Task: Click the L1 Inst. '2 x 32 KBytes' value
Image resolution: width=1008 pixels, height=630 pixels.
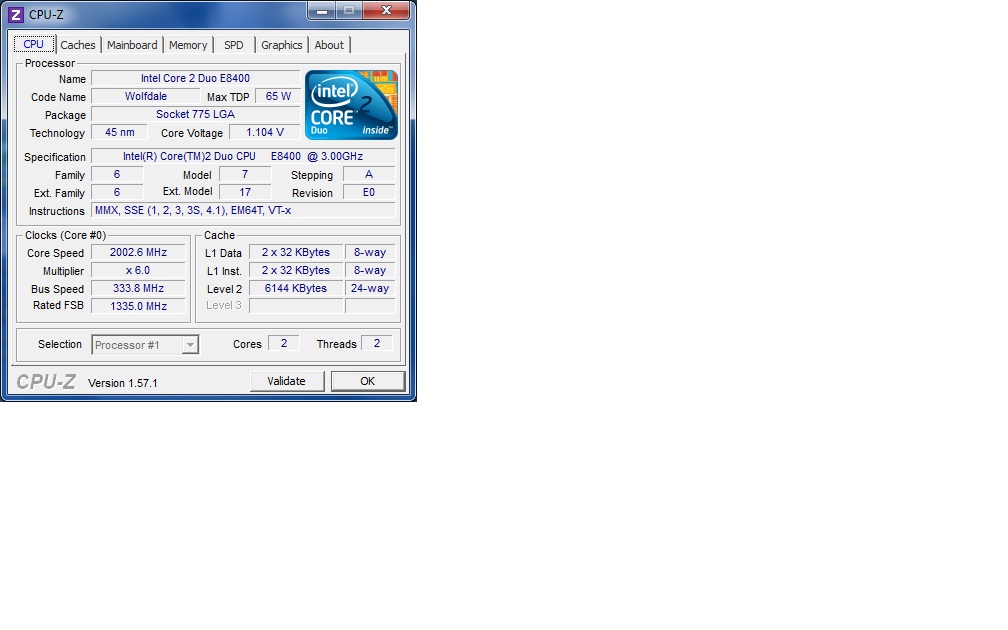Action: click(296, 271)
